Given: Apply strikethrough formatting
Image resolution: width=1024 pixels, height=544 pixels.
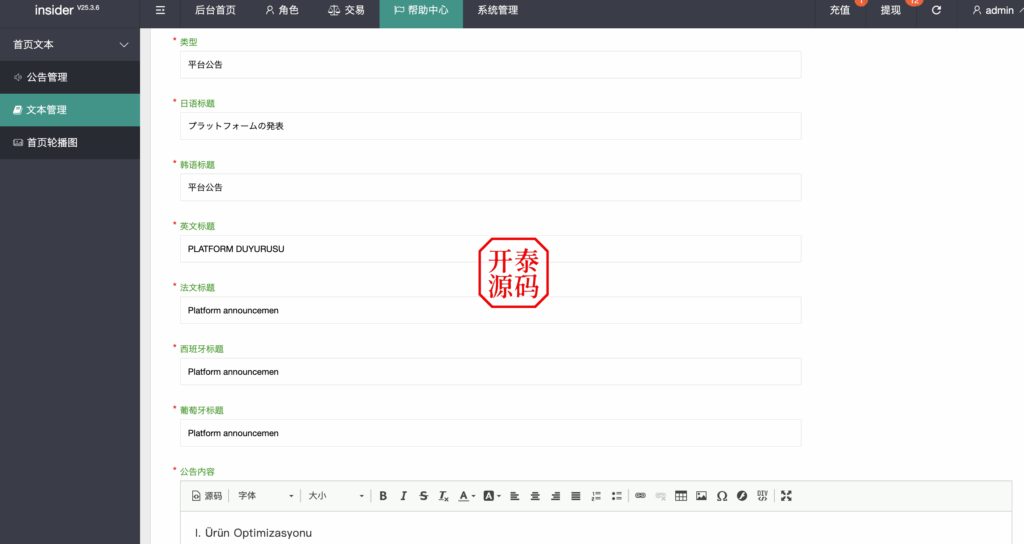Looking at the screenshot, I should tap(423, 496).
